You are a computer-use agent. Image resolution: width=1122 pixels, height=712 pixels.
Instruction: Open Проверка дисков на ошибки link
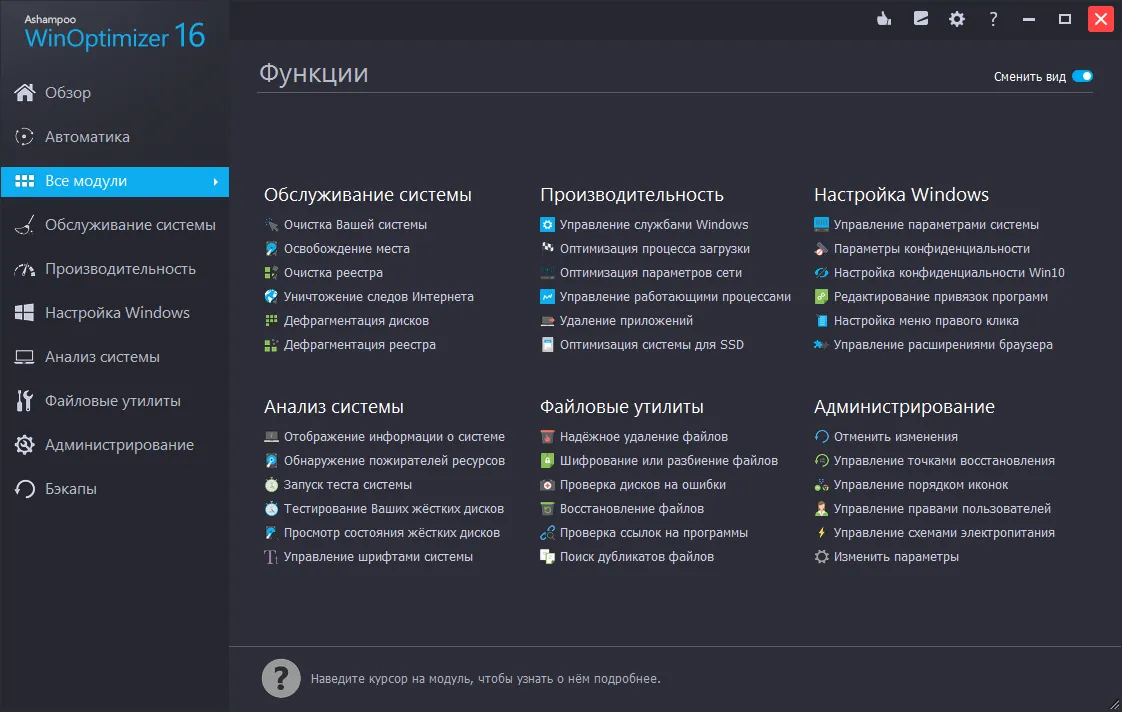[x=643, y=485]
